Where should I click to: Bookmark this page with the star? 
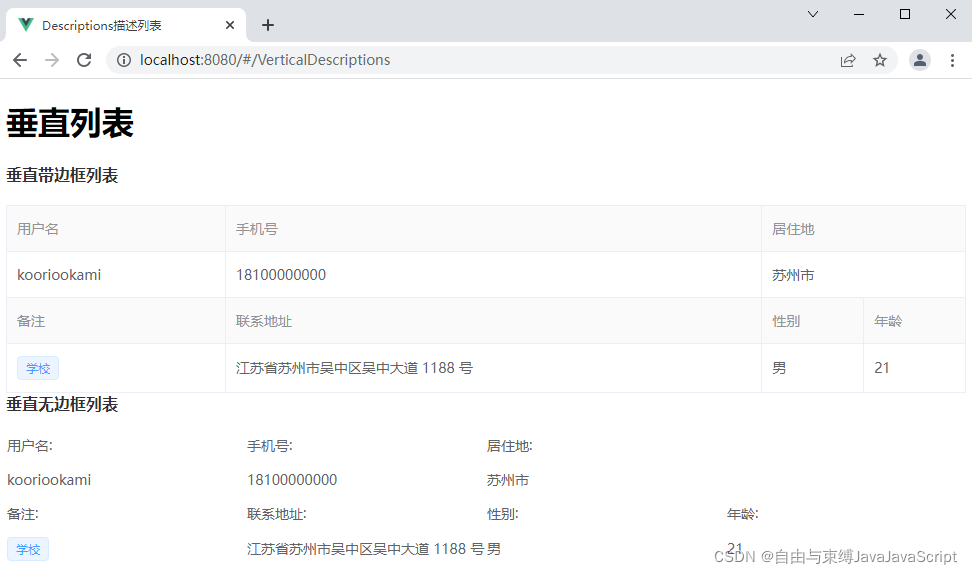(880, 60)
